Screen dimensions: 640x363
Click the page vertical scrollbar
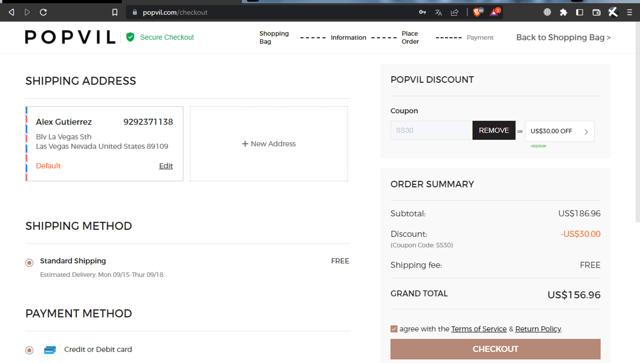click(637, 122)
